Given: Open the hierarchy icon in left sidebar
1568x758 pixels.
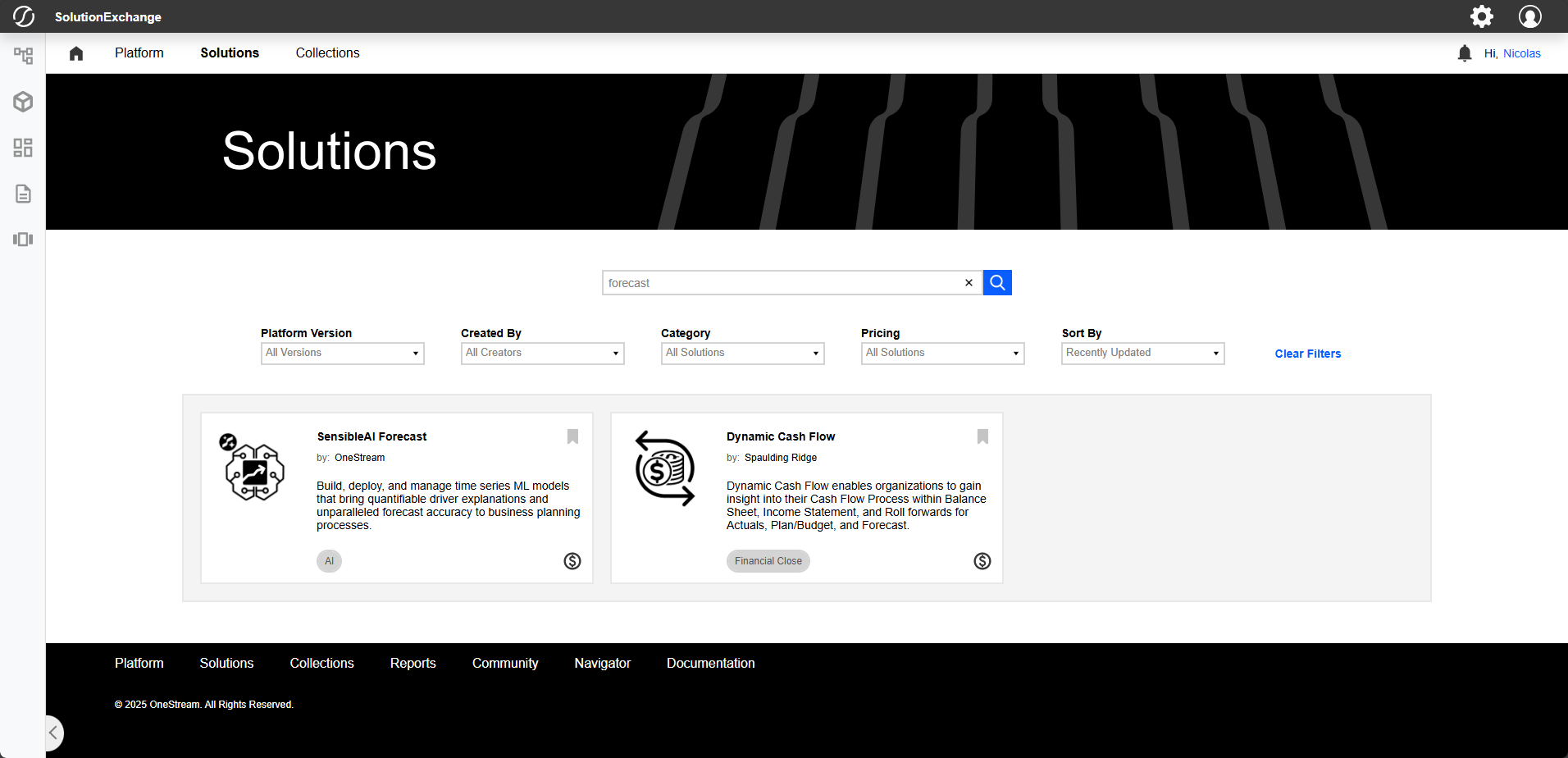Looking at the screenshot, I should (23, 56).
